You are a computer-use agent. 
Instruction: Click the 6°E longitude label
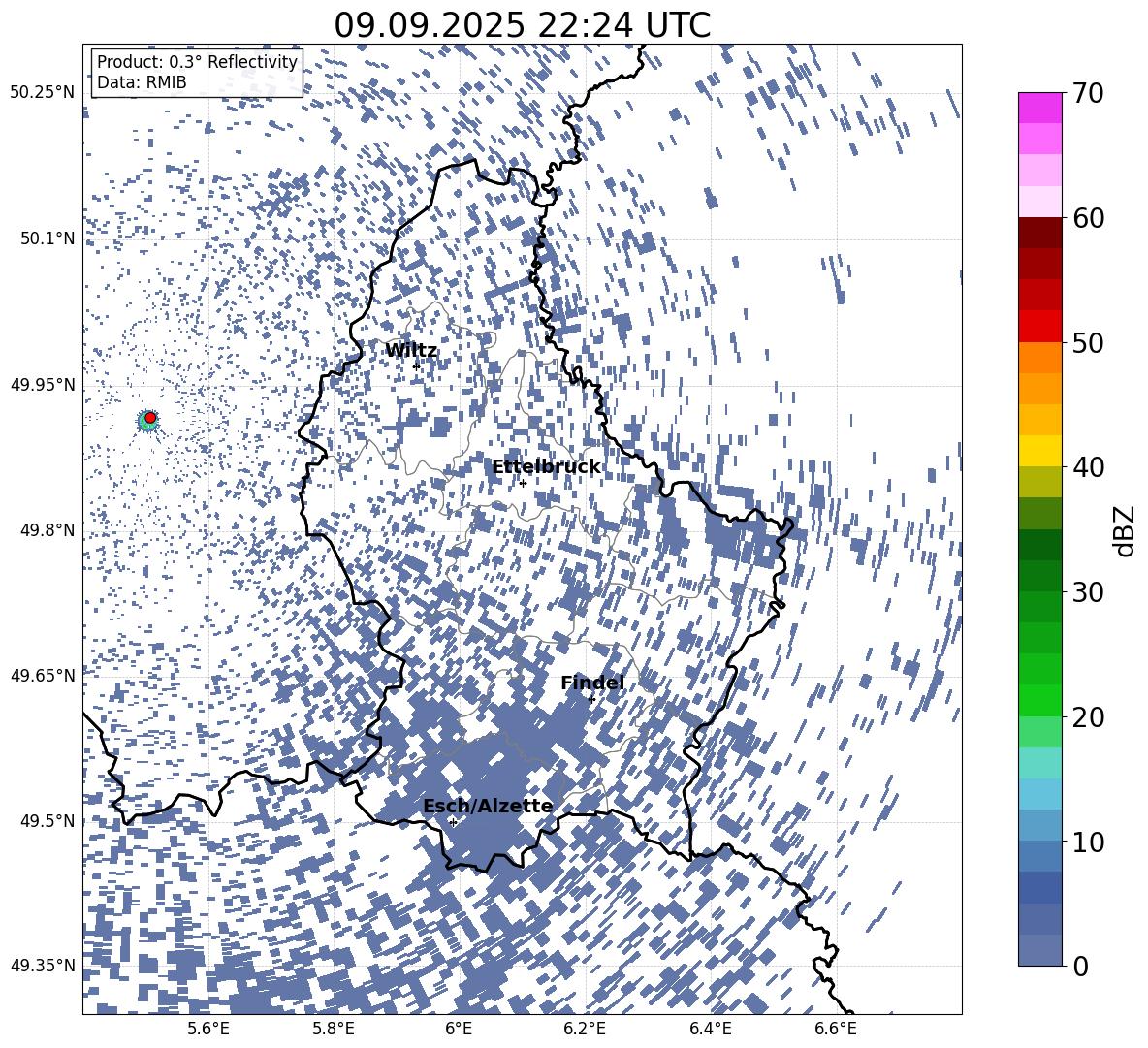459,1029
